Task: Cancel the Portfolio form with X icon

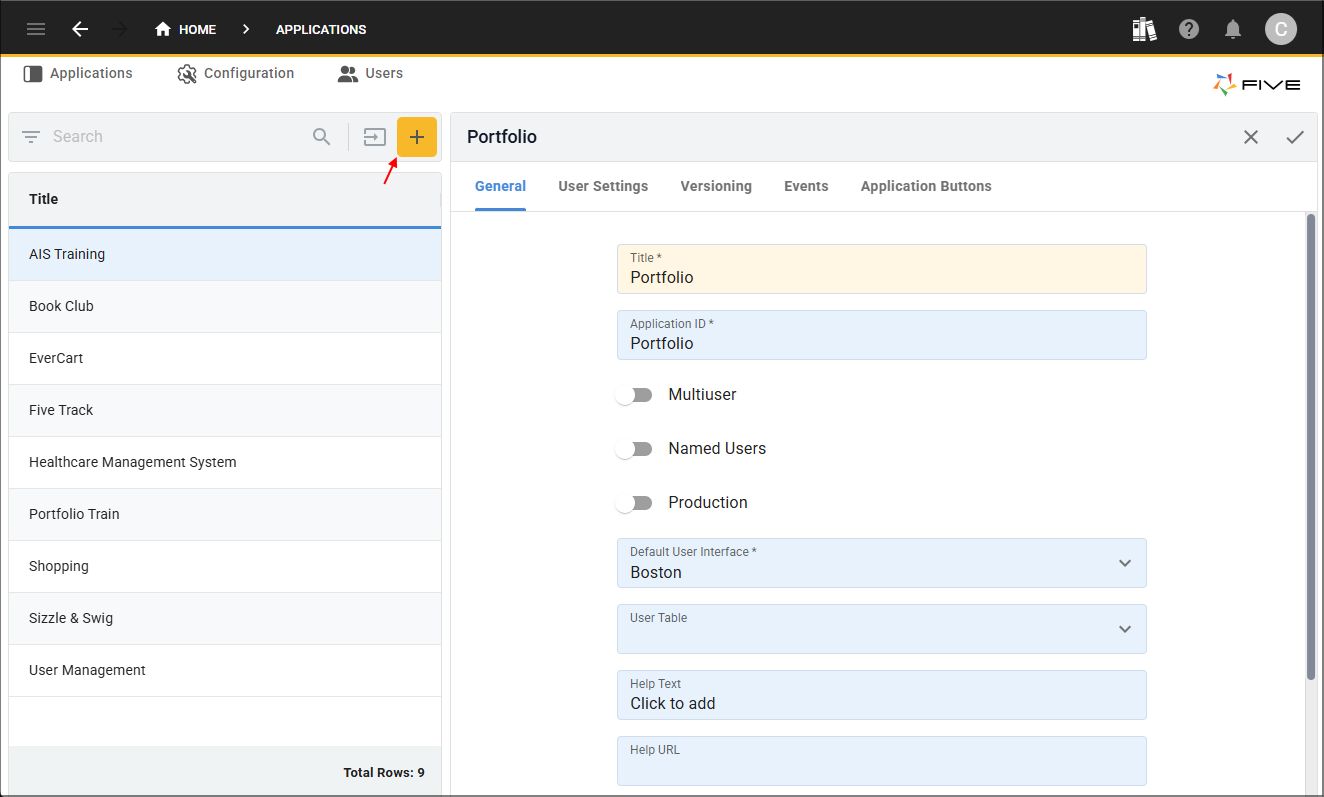Action: point(1251,137)
